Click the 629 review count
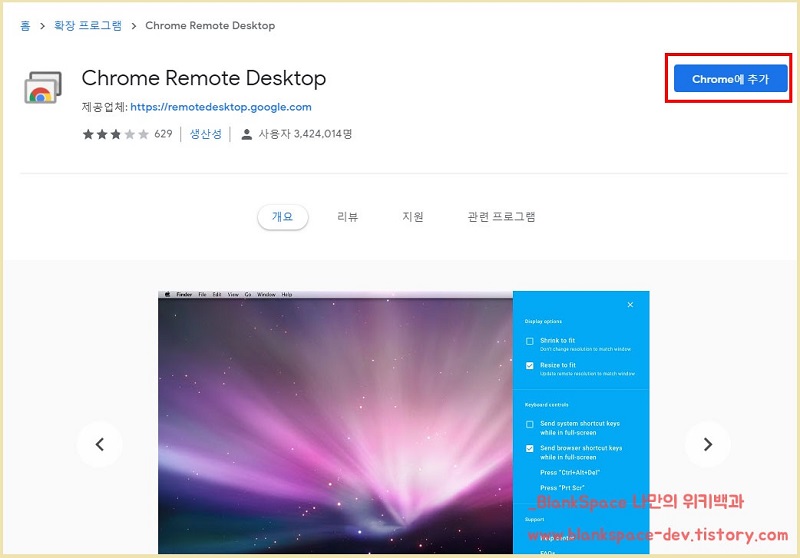Image resolution: width=800 pixels, height=558 pixels. coord(163,134)
